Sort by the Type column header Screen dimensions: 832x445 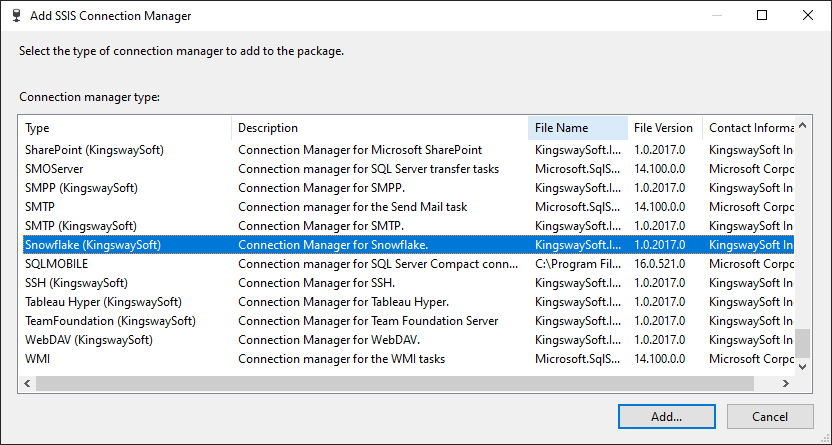click(125, 128)
